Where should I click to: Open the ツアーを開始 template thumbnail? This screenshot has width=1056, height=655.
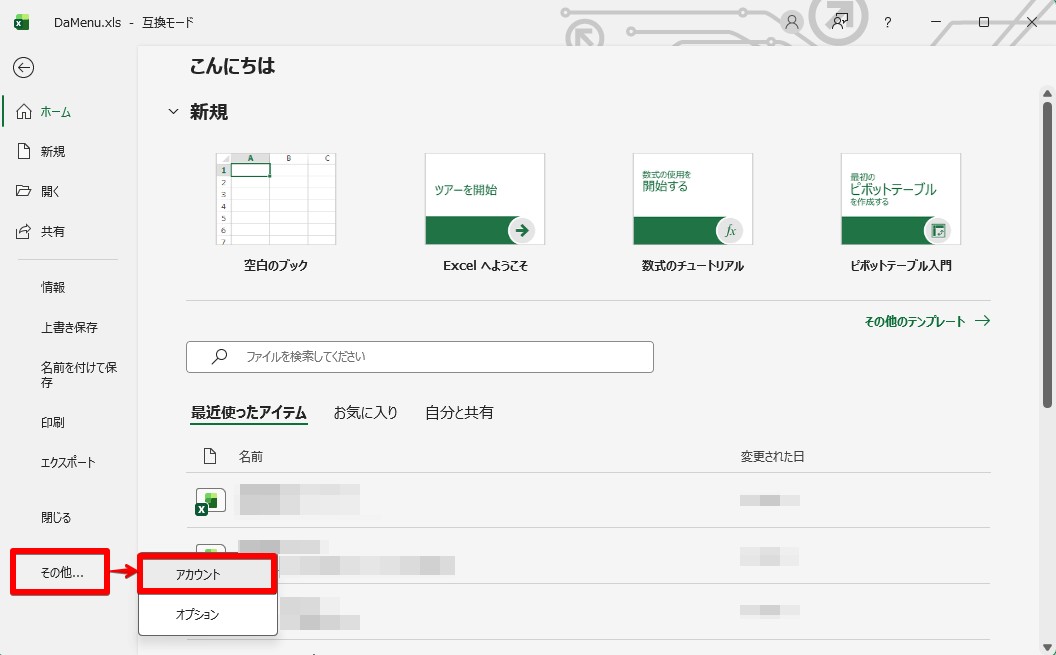[484, 199]
